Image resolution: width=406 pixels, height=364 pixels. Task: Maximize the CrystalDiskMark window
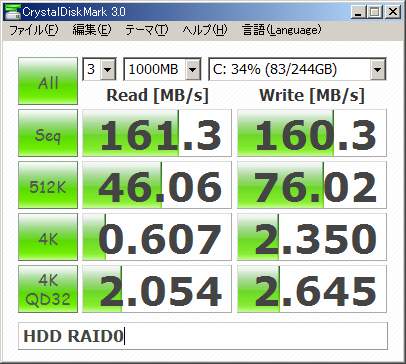point(375,12)
